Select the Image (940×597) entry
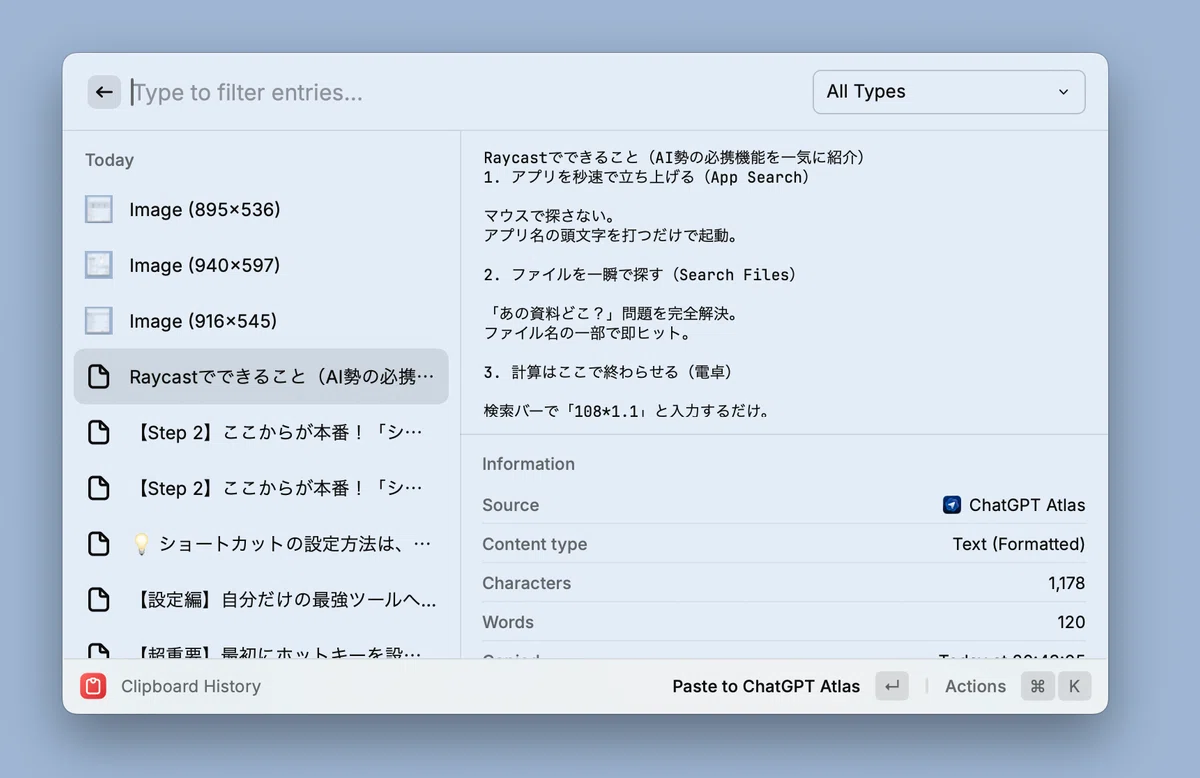This screenshot has height=778, width=1200. pos(260,265)
